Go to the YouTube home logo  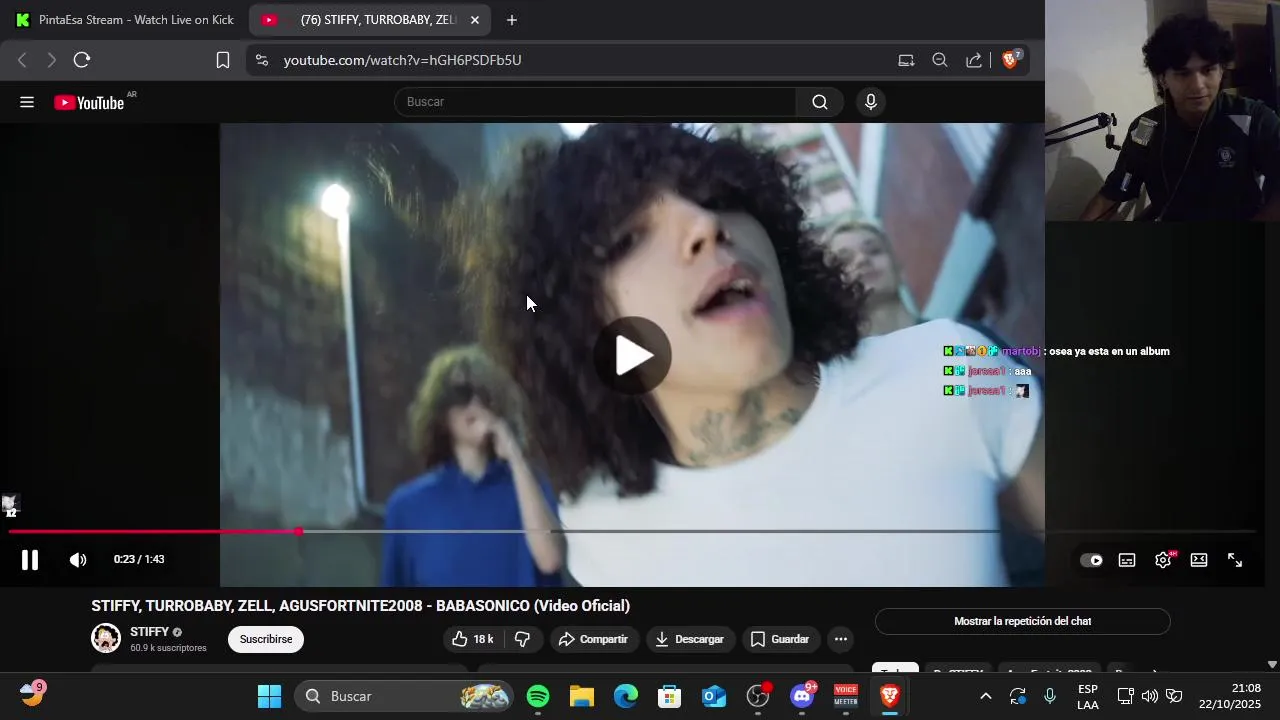tap(90, 102)
